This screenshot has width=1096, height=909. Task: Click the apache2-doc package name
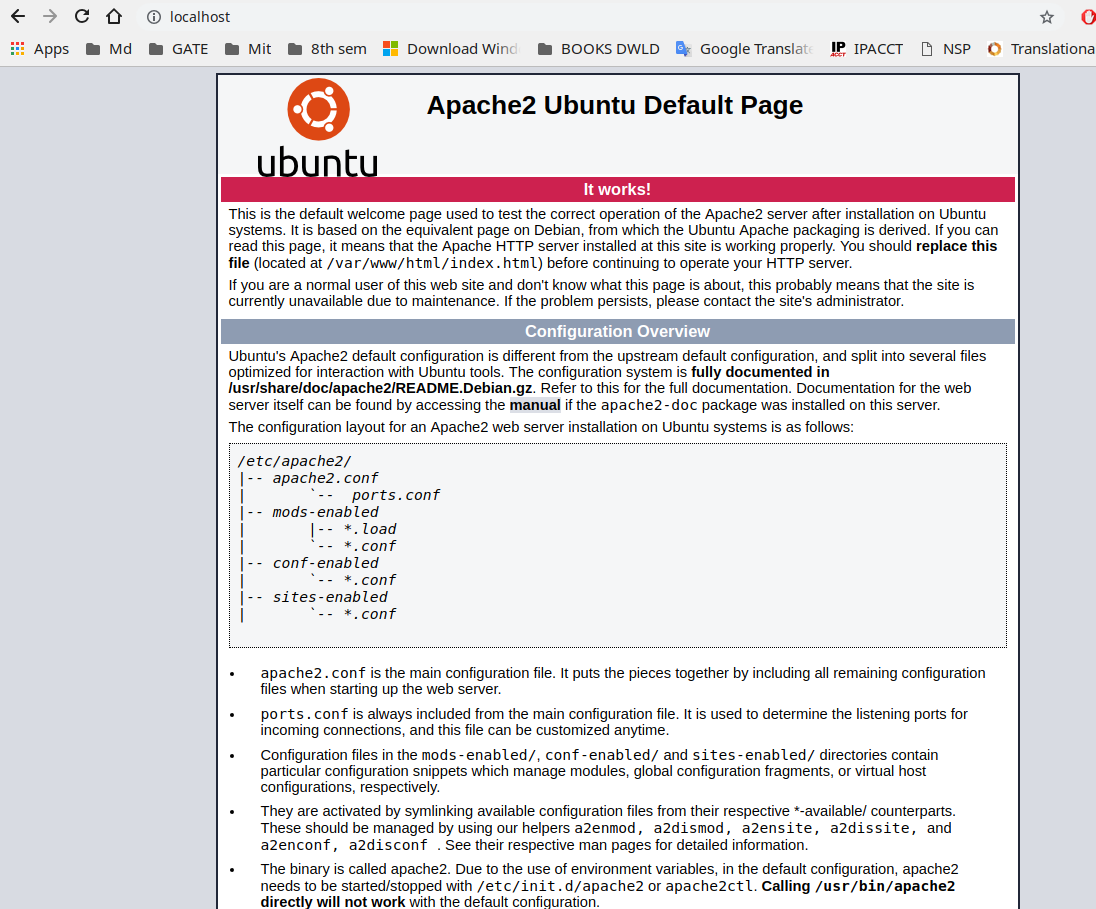coord(649,406)
